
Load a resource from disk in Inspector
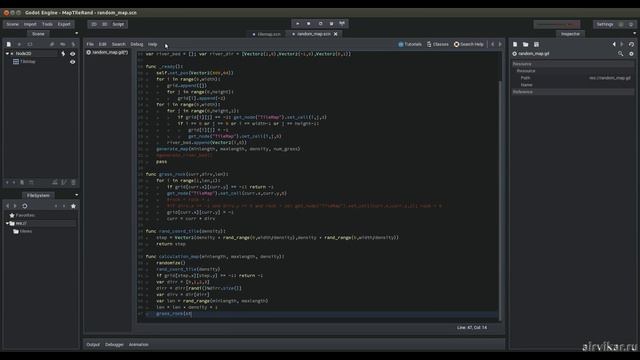[526, 44]
